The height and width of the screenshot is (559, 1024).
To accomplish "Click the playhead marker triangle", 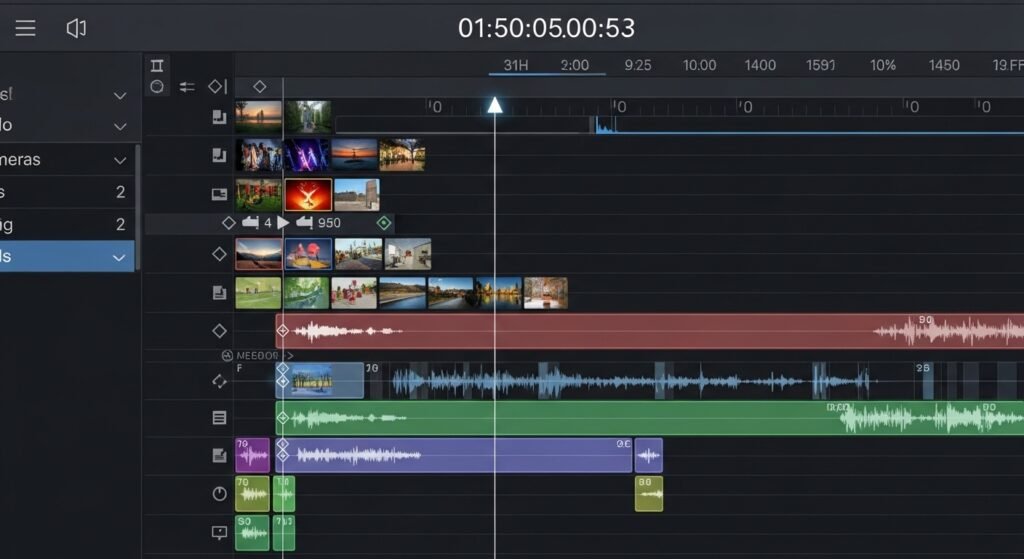I will 495,104.
